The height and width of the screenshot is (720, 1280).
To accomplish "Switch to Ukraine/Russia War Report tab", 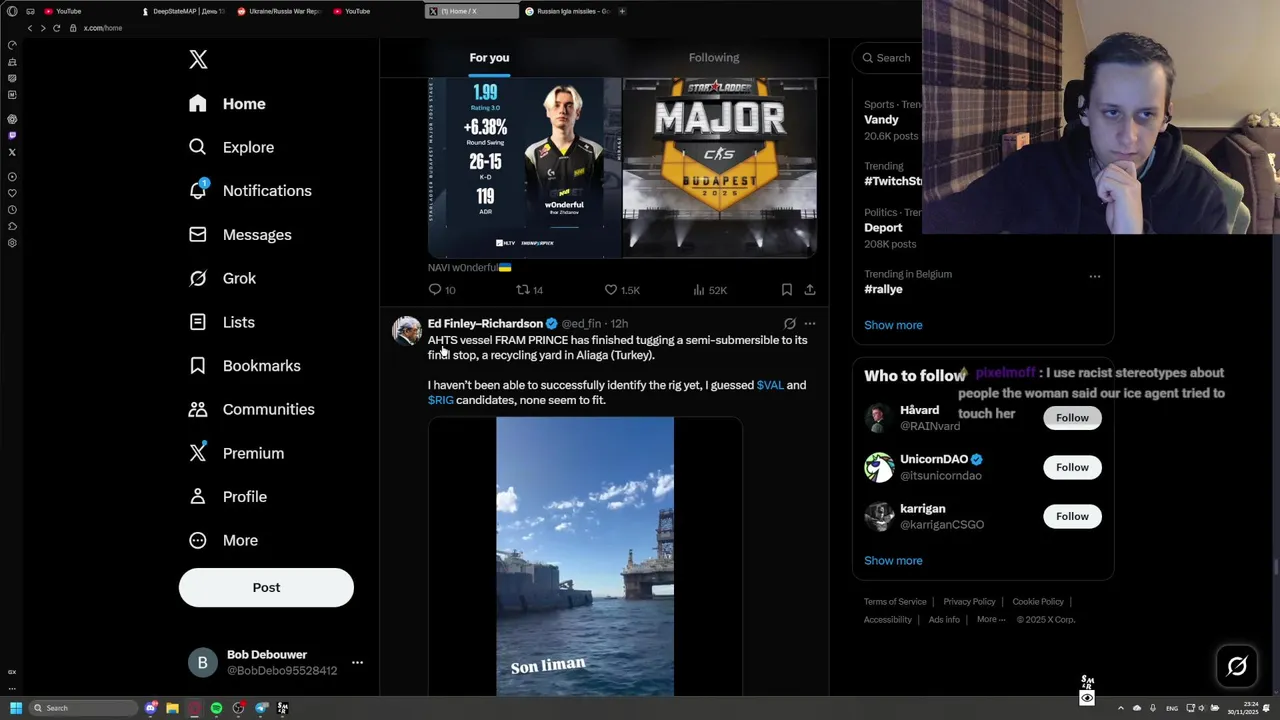I will point(278,11).
